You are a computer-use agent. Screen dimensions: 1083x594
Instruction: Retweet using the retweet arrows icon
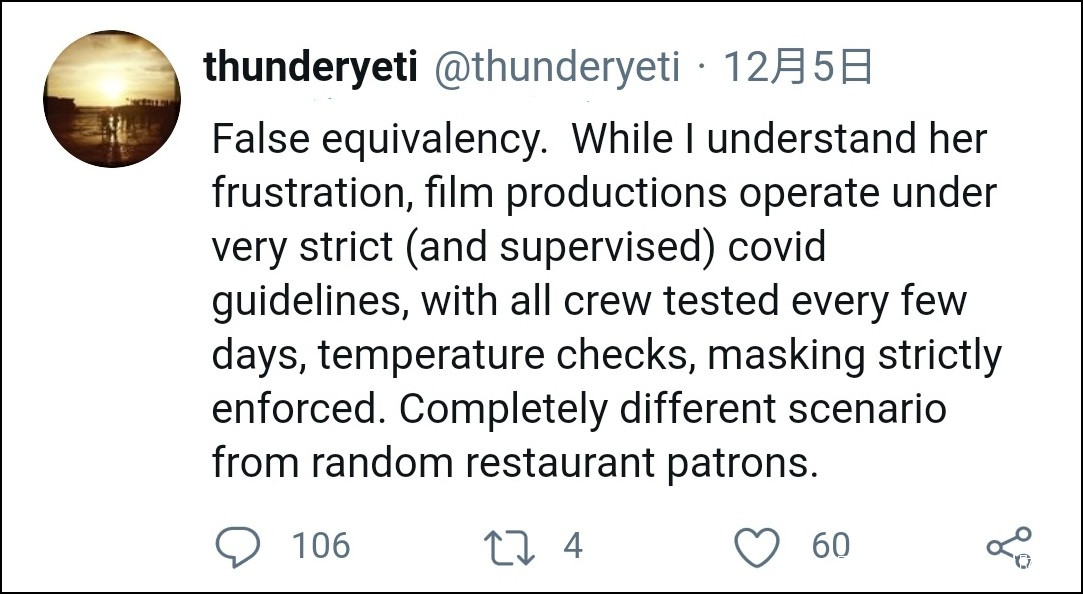click(x=508, y=548)
